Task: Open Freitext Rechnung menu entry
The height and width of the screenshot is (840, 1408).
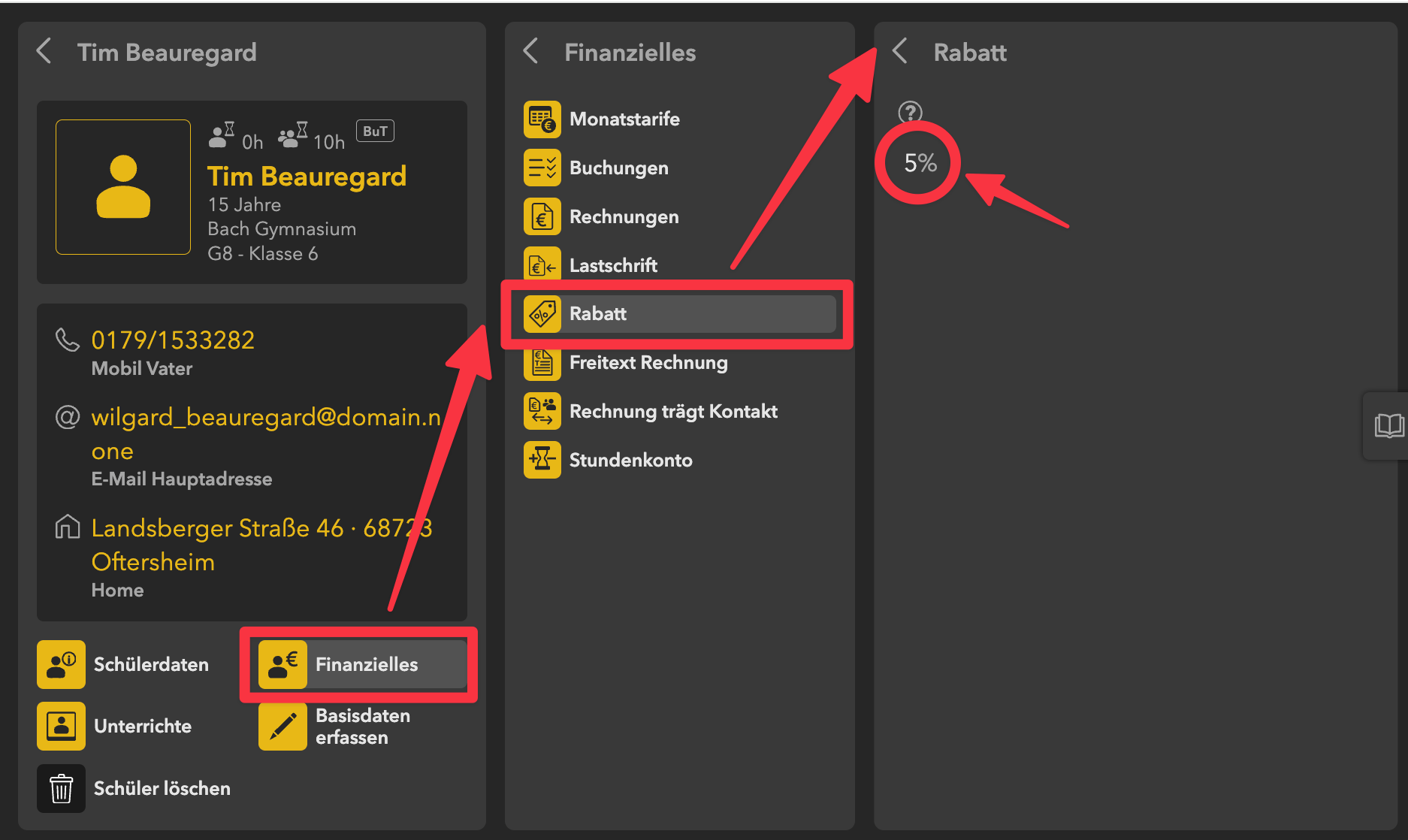Action: pyautogui.click(x=648, y=363)
